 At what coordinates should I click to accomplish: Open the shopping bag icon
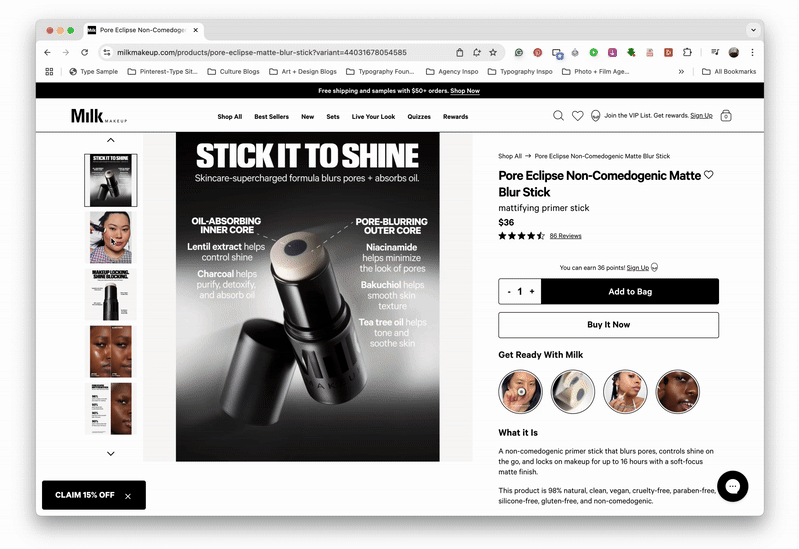[726, 116]
